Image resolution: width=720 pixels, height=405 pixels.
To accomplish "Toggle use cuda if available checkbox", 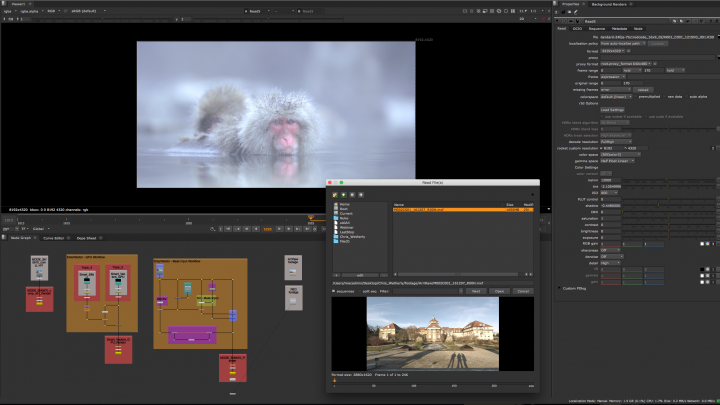I will (646, 117).
